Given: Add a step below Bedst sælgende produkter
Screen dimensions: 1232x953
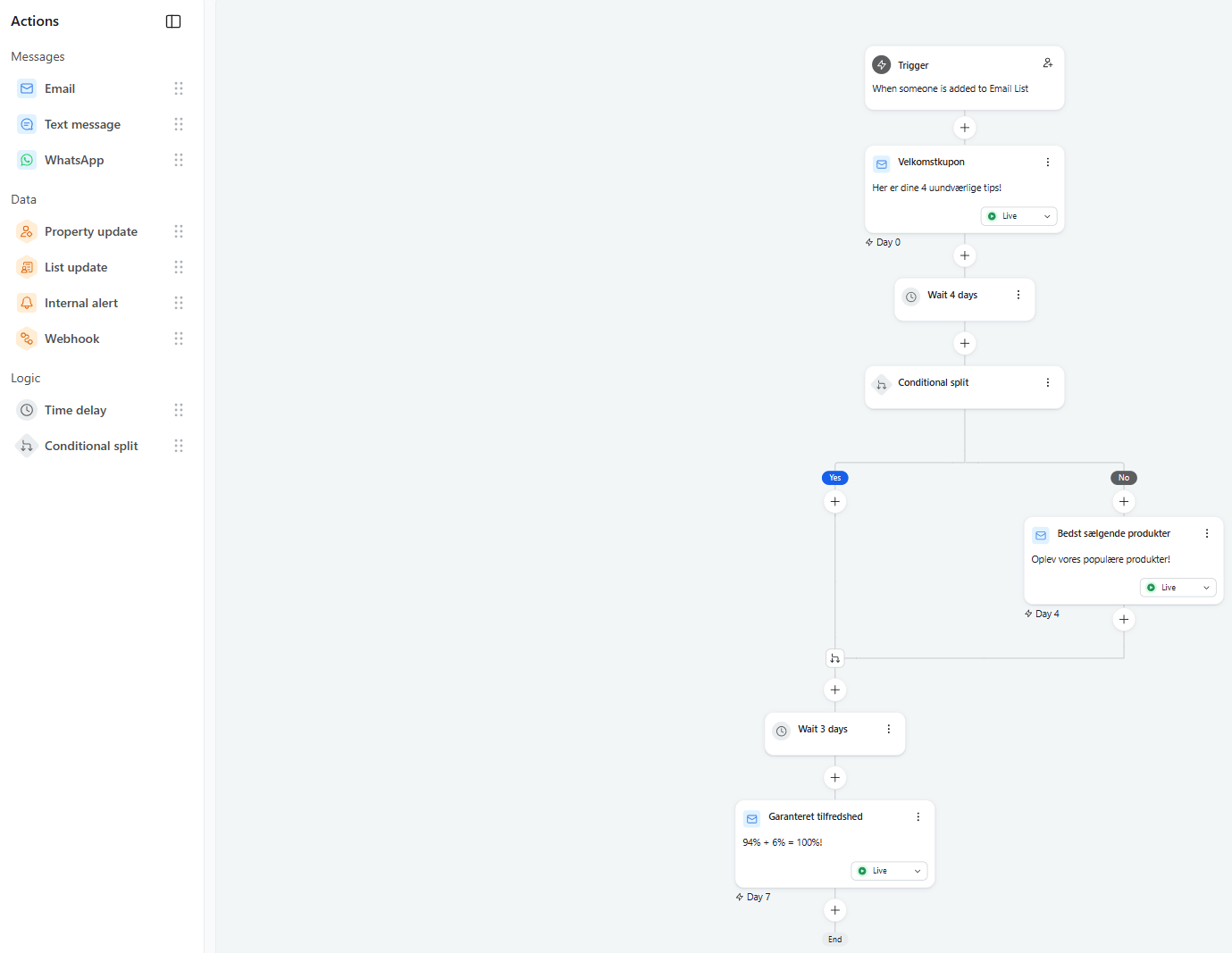Looking at the screenshot, I should [1124, 620].
